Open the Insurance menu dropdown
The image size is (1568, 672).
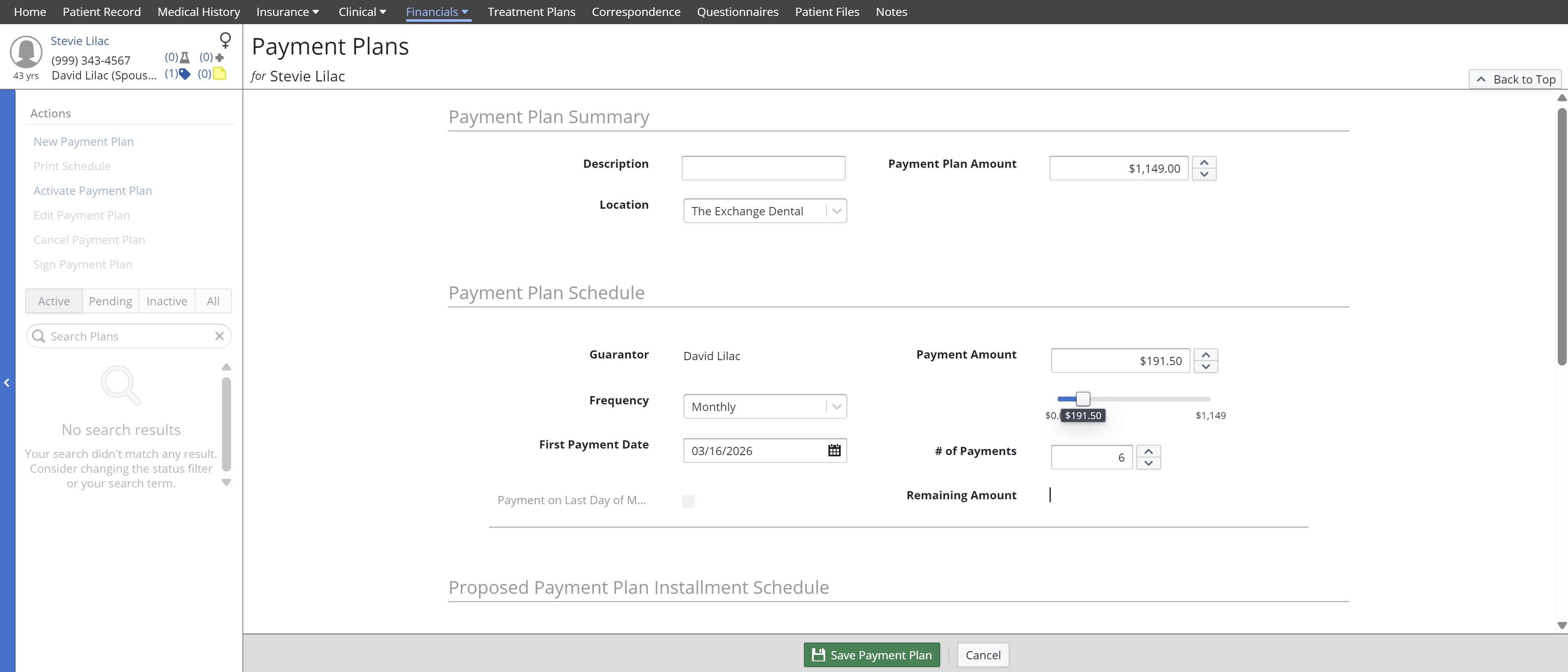click(287, 11)
